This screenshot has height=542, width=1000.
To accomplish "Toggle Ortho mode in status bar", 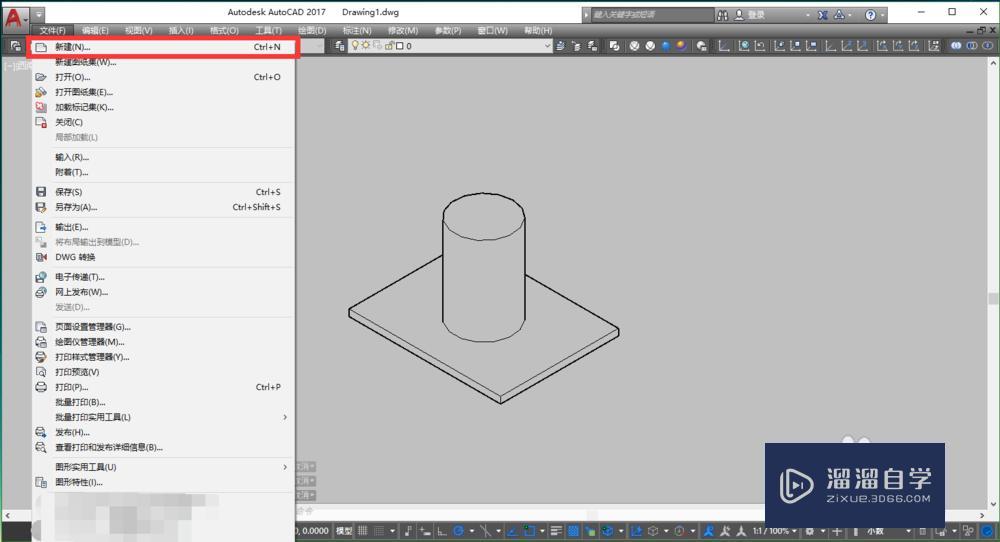I will pos(442,531).
